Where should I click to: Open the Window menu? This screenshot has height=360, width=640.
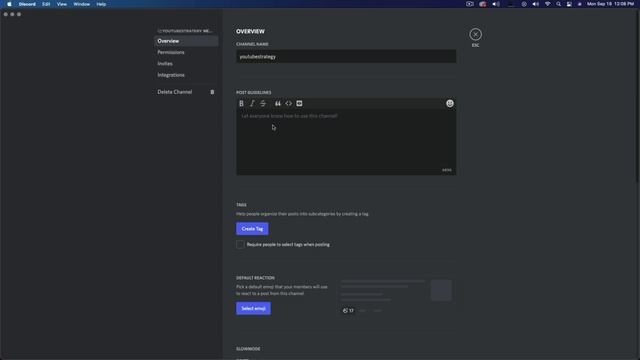pyautogui.click(x=82, y=4)
